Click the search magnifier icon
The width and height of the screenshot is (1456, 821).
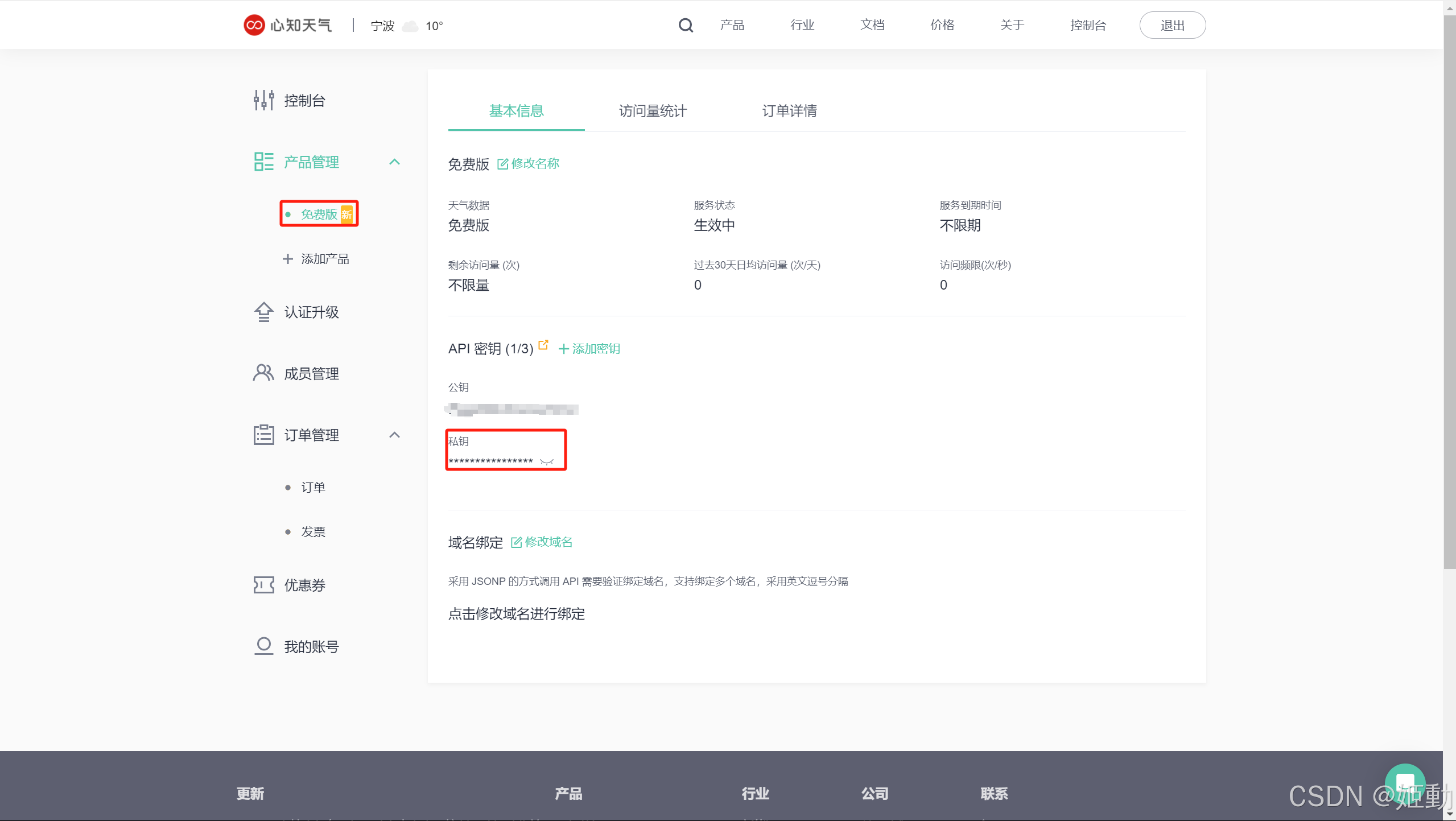pos(686,26)
